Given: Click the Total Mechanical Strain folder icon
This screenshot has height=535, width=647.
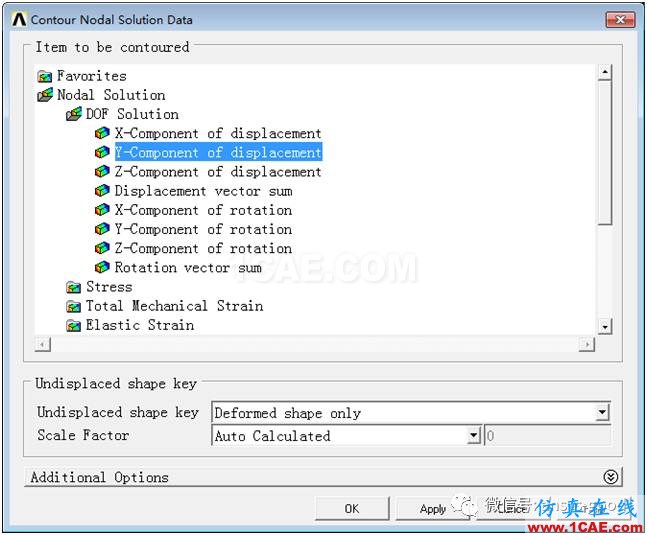Looking at the screenshot, I should (x=73, y=306).
